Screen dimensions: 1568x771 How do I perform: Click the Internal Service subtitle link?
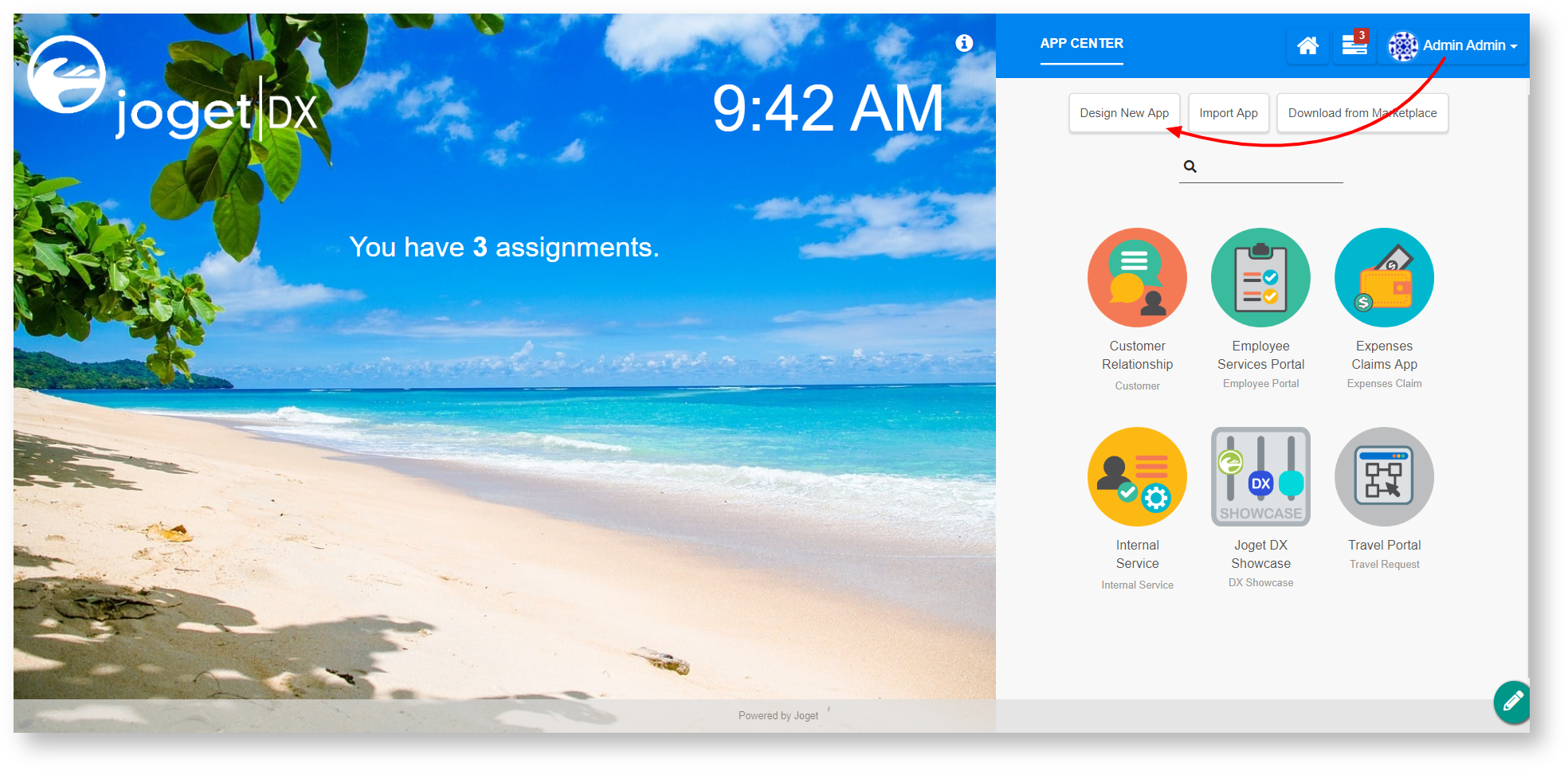(1137, 585)
